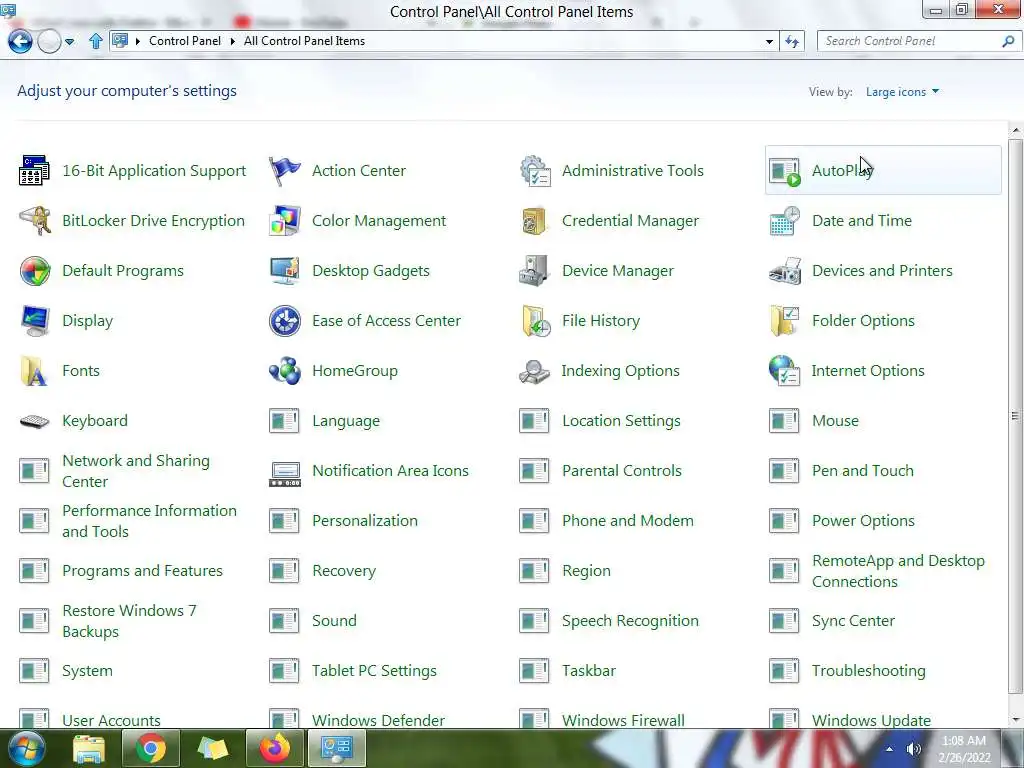Open Parental Controls link
The image size is (1024, 768).
tap(622, 471)
